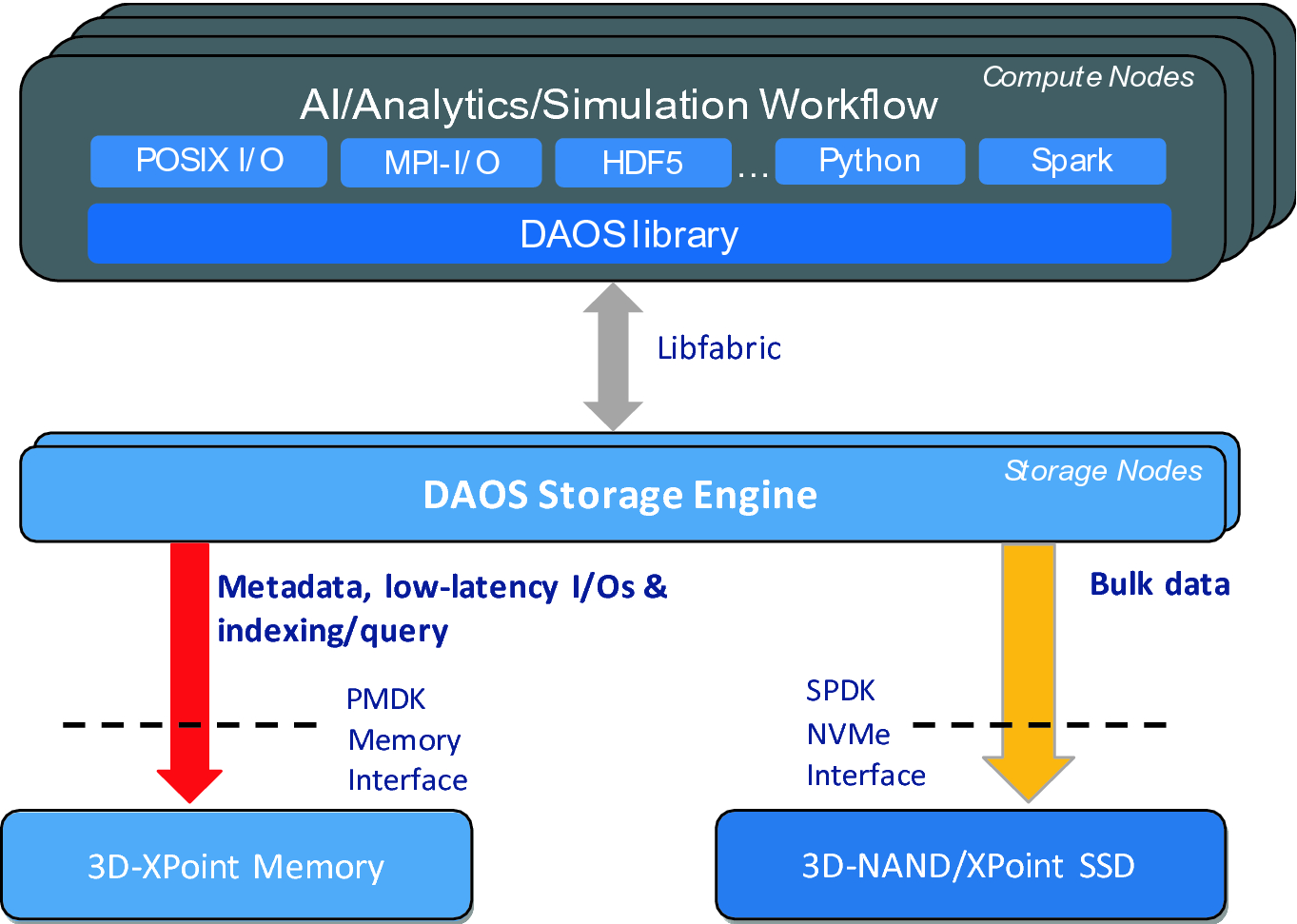Click the SPDK NVMe Interface text
1297x924 pixels.
point(865,733)
